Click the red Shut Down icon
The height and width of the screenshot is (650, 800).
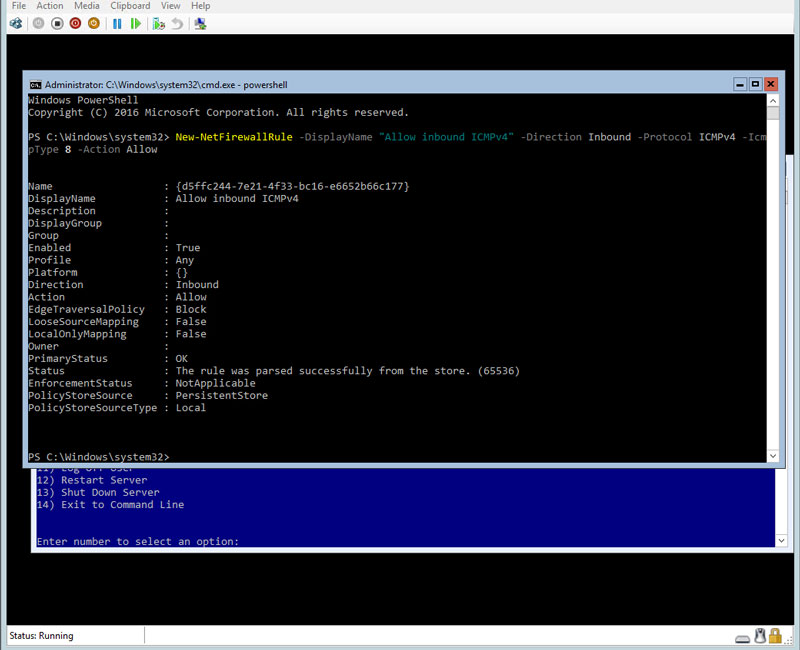tap(75, 23)
